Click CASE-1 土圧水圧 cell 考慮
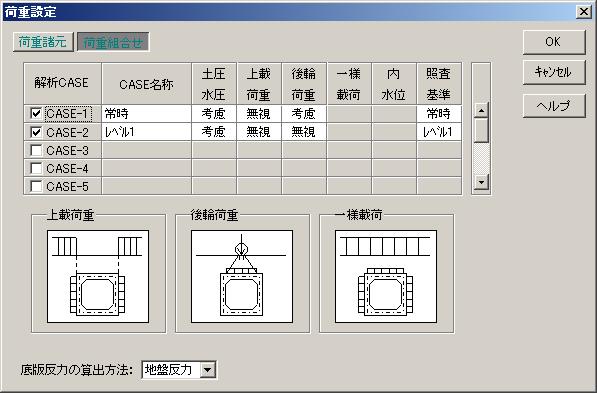This screenshot has height=393, width=597. point(214,114)
